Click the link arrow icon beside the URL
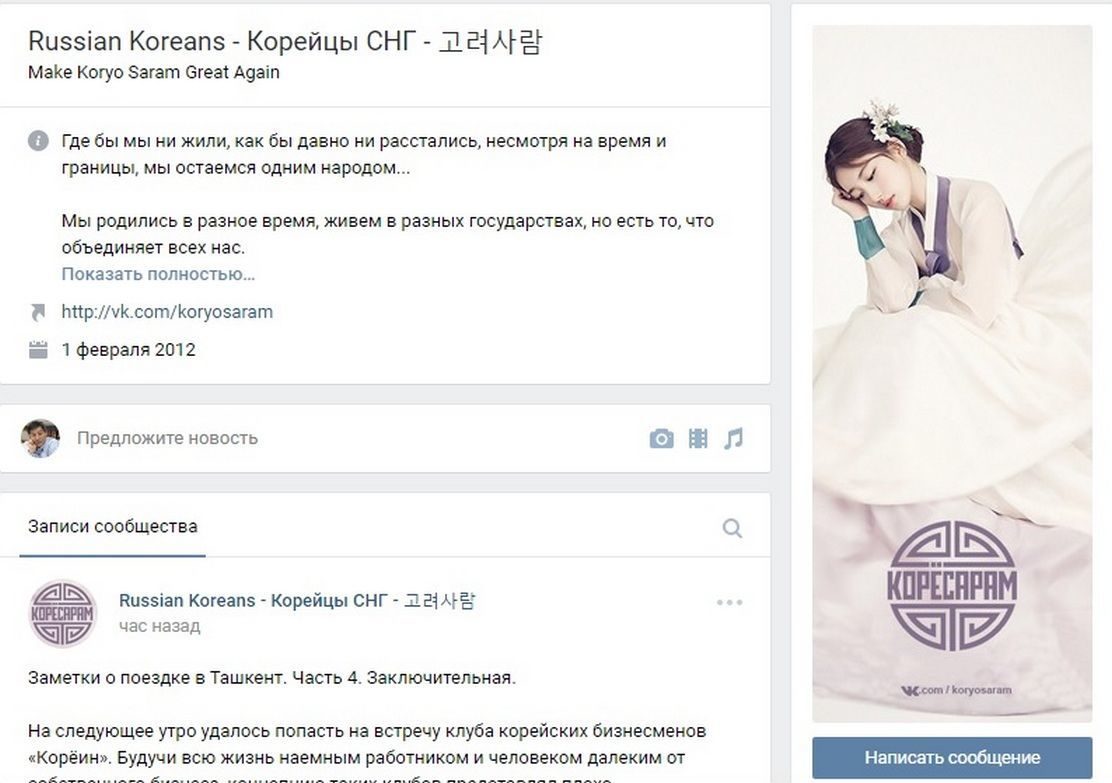This screenshot has width=1112, height=783. (38, 311)
